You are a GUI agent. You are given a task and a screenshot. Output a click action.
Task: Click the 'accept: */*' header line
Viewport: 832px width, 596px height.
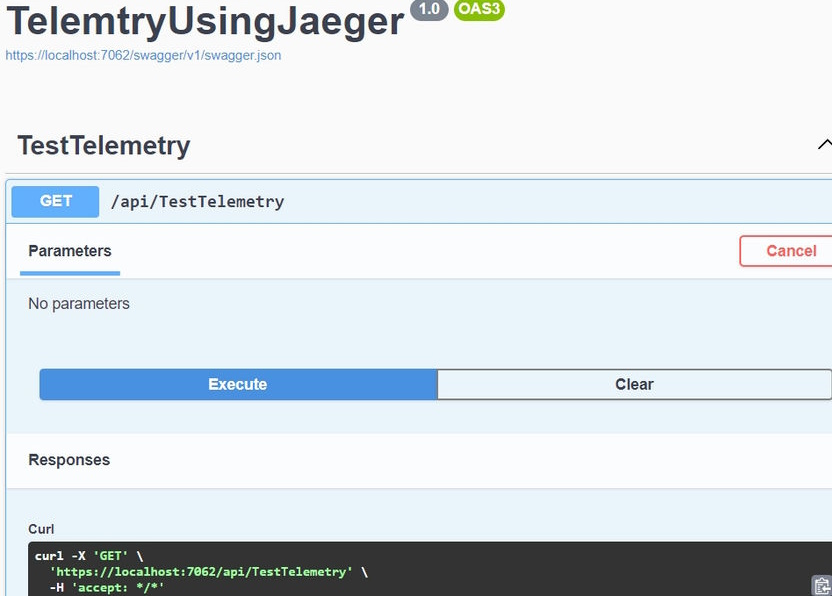pyautogui.click(x=118, y=588)
